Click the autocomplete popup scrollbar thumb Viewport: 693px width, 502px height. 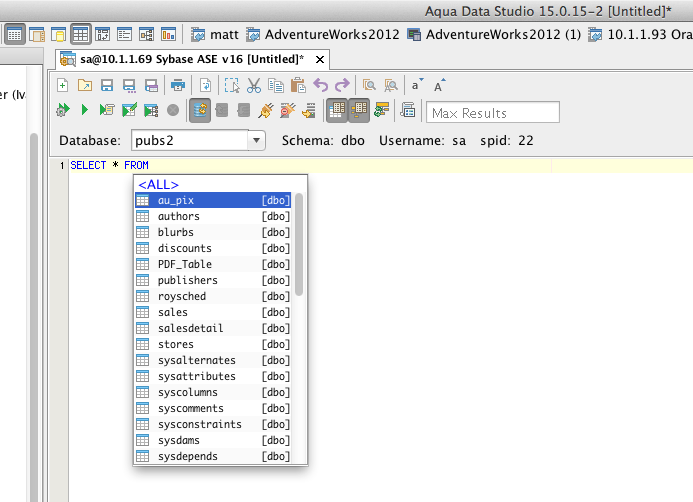click(299, 244)
